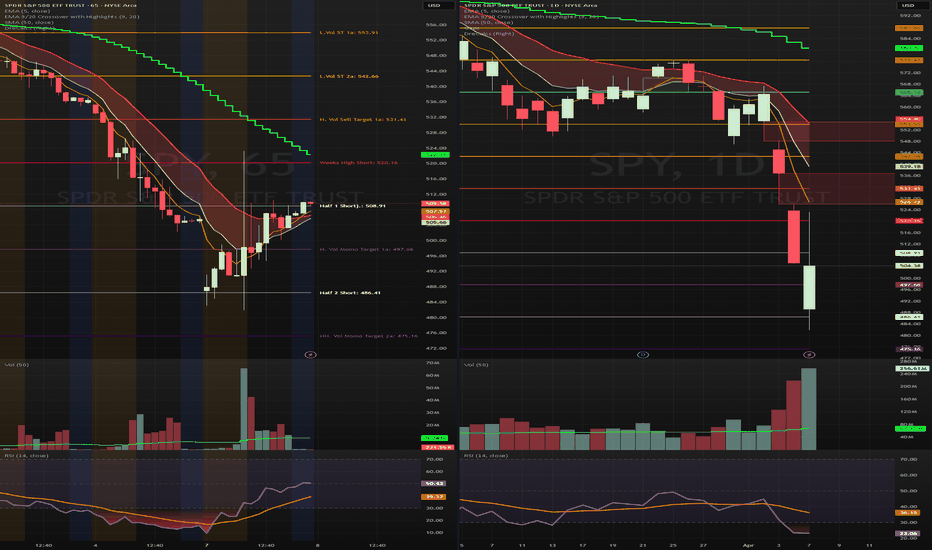The width and height of the screenshot is (932, 550).
Task: Click the event marker icon below the 65-minute chart
Action: [310, 354]
